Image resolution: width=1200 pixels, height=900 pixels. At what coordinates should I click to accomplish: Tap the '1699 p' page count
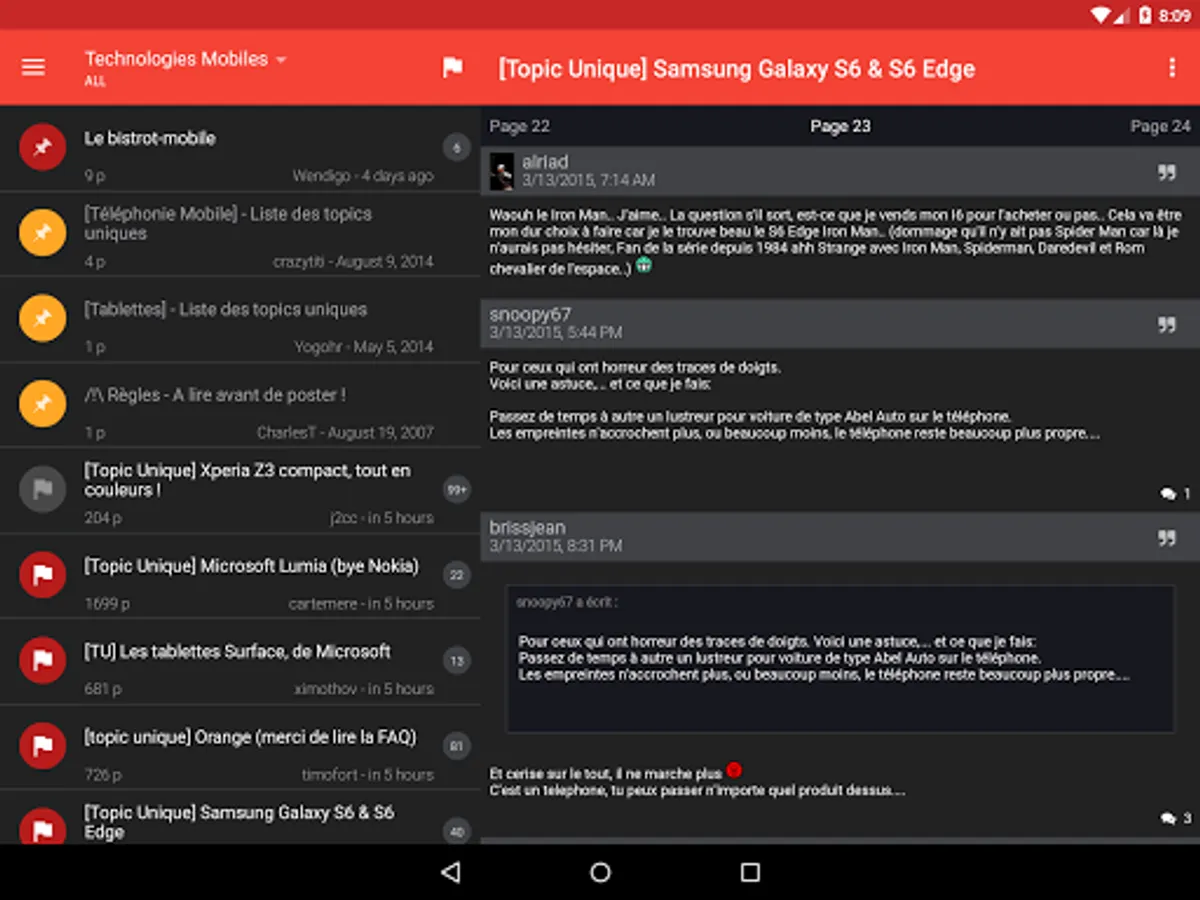tap(107, 604)
